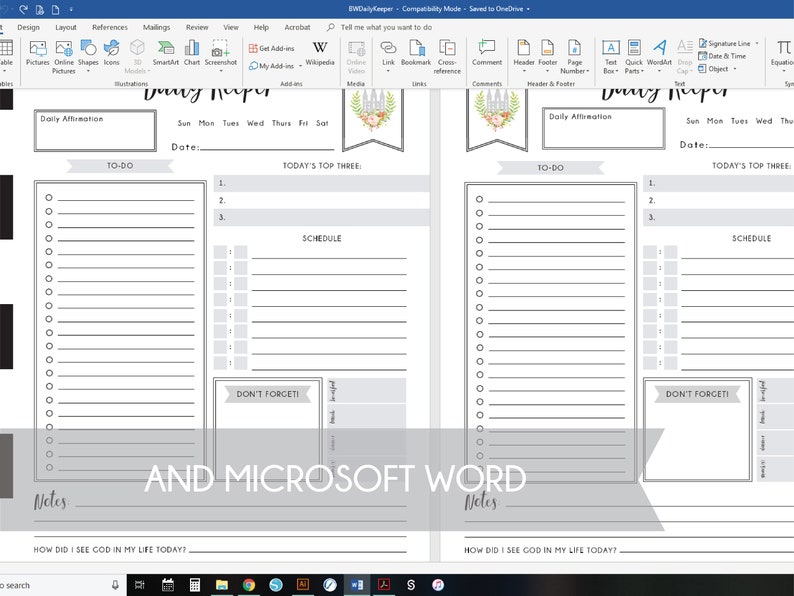Insert WordArt text
The width and height of the screenshot is (794, 596).
point(659,56)
